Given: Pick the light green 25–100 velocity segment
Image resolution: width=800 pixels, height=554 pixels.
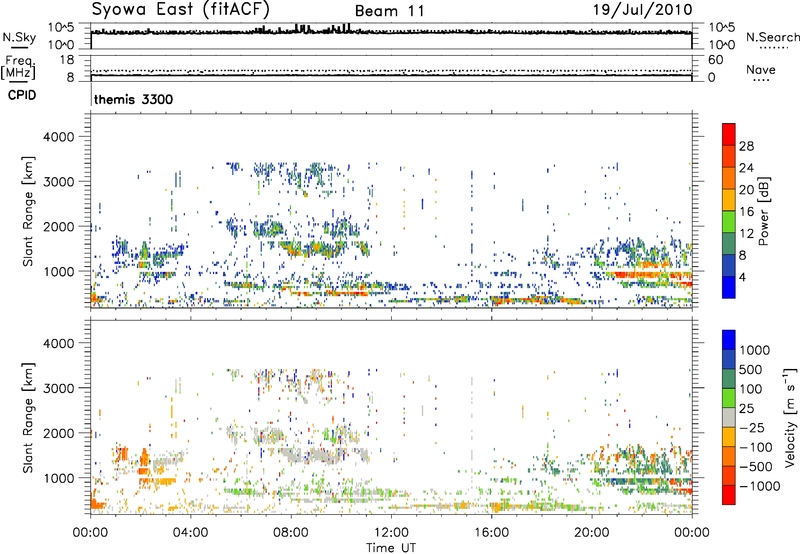Looking at the screenshot, I should (x=729, y=398).
